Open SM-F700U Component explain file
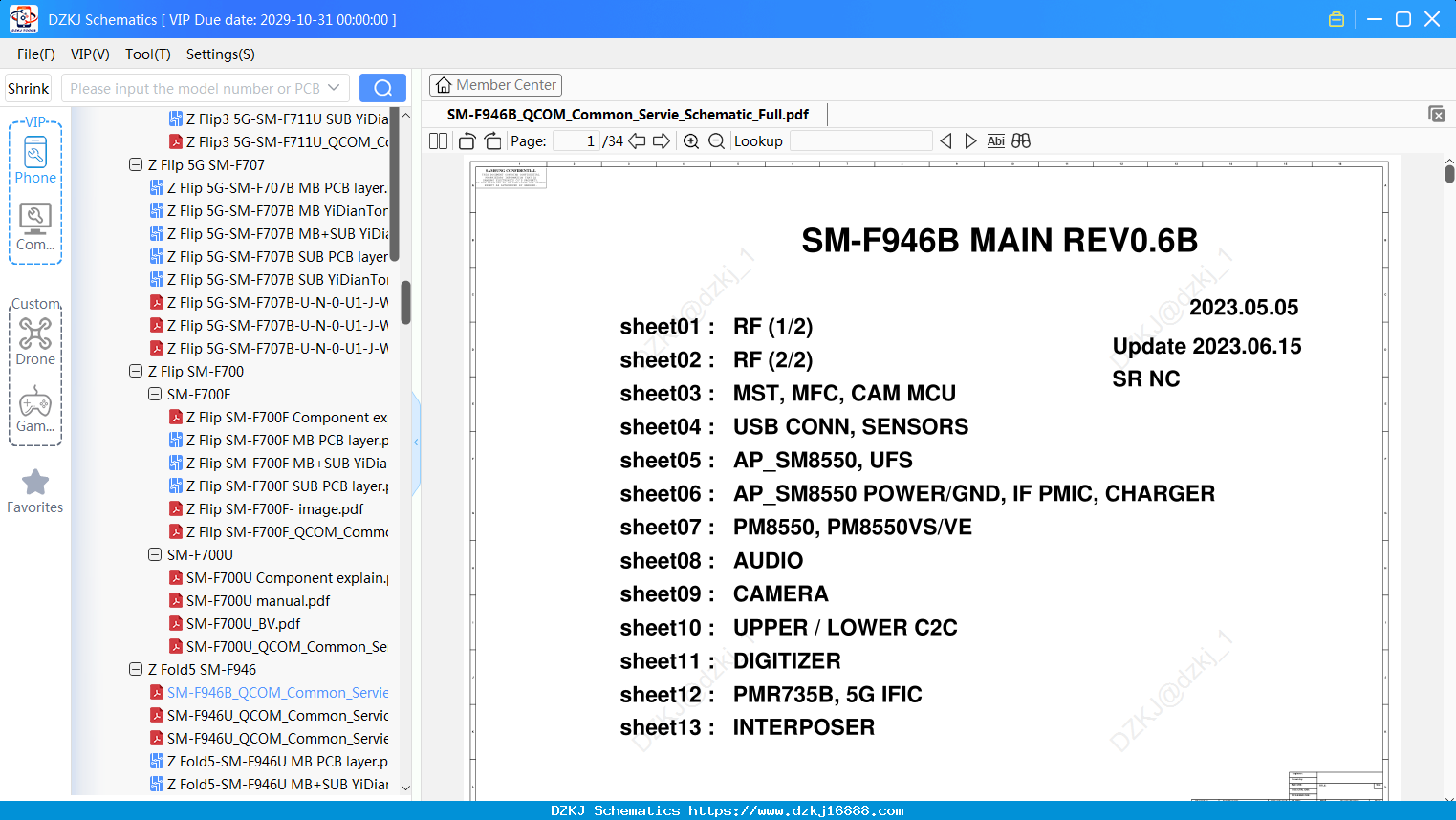This screenshot has width=1456, height=820. (x=279, y=577)
